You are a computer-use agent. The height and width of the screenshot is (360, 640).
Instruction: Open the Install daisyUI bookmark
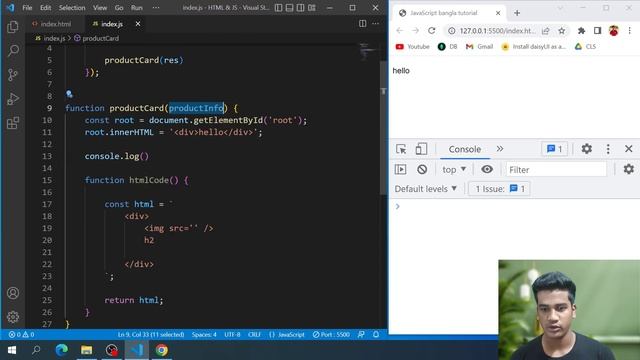533,47
